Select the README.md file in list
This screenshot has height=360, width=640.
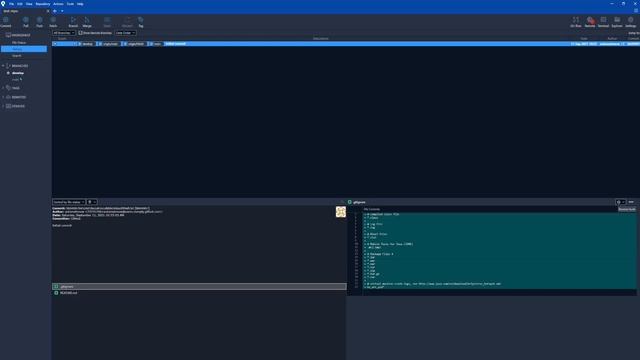coord(199,293)
